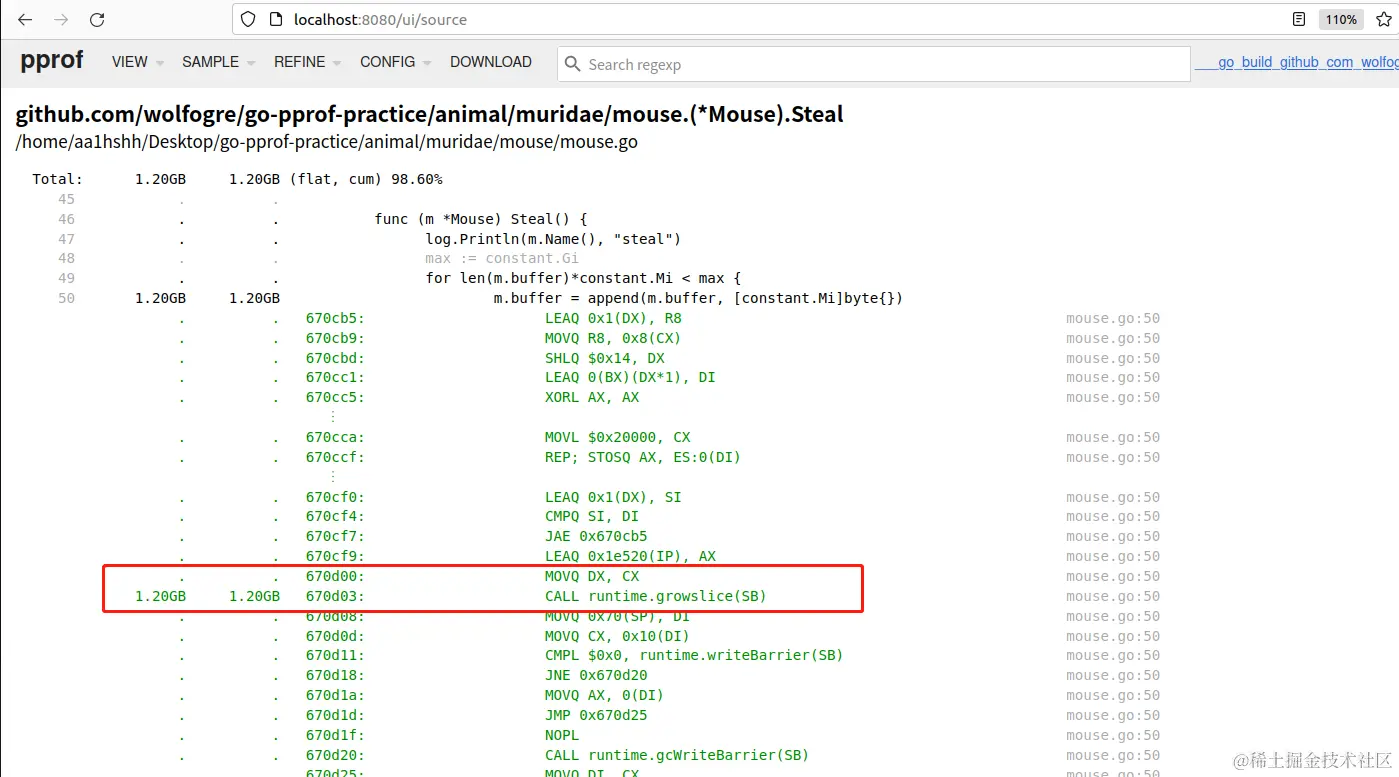
Task: Collapse line 50 append statement
Action: coord(698,298)
